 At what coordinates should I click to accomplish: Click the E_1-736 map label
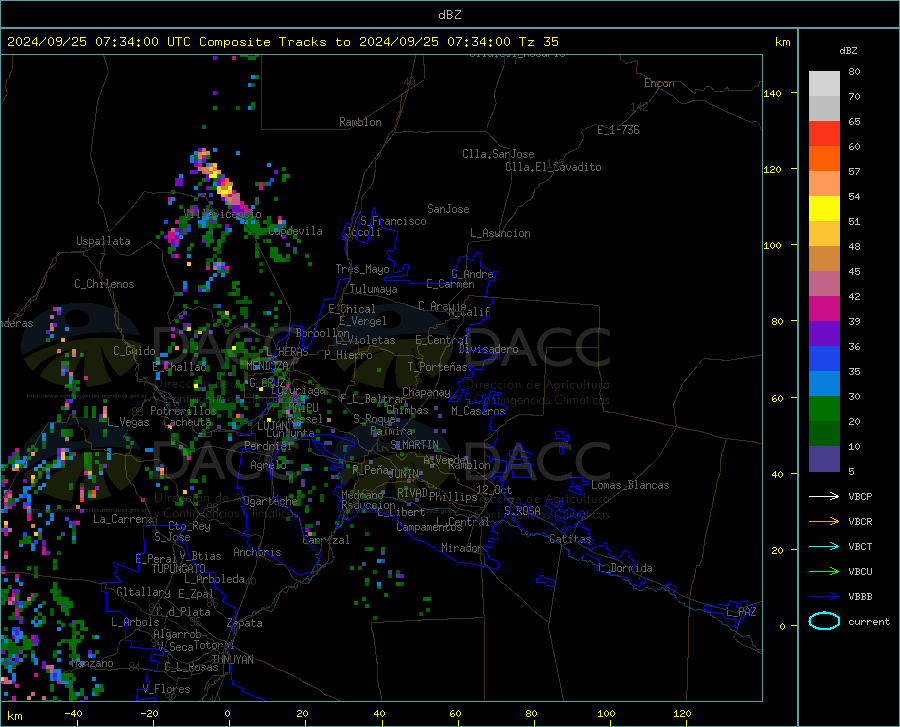[618, 130]
